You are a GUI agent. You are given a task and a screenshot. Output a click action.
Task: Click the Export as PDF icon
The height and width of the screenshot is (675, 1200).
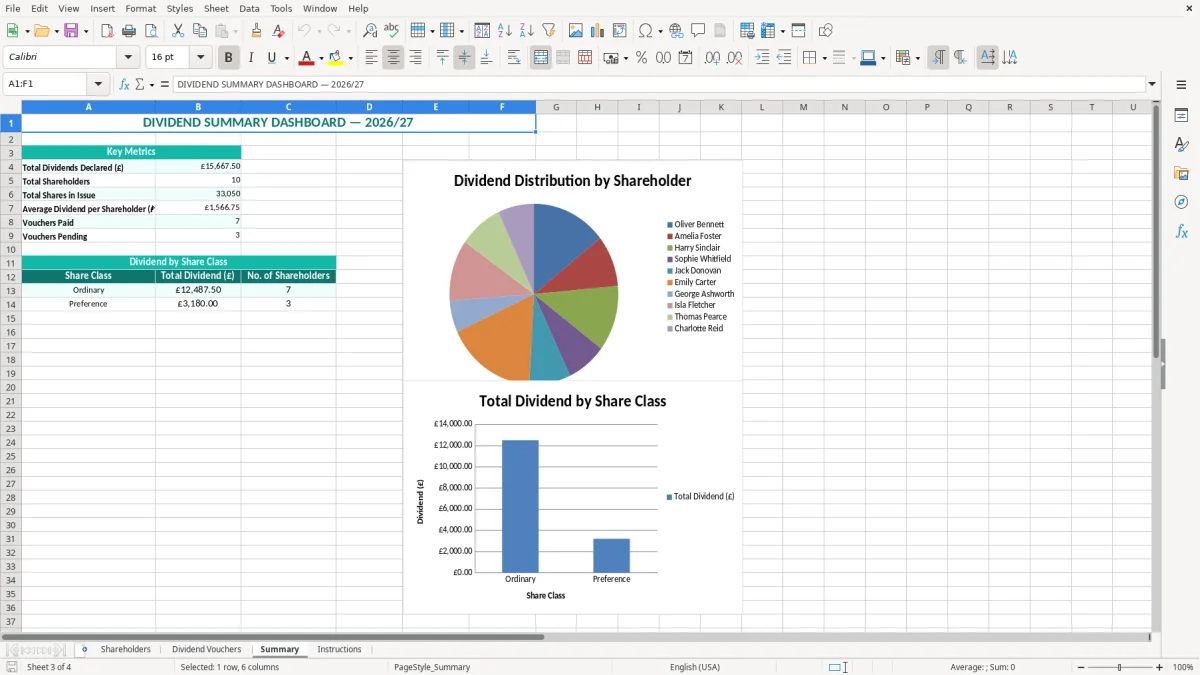point(107,31)
